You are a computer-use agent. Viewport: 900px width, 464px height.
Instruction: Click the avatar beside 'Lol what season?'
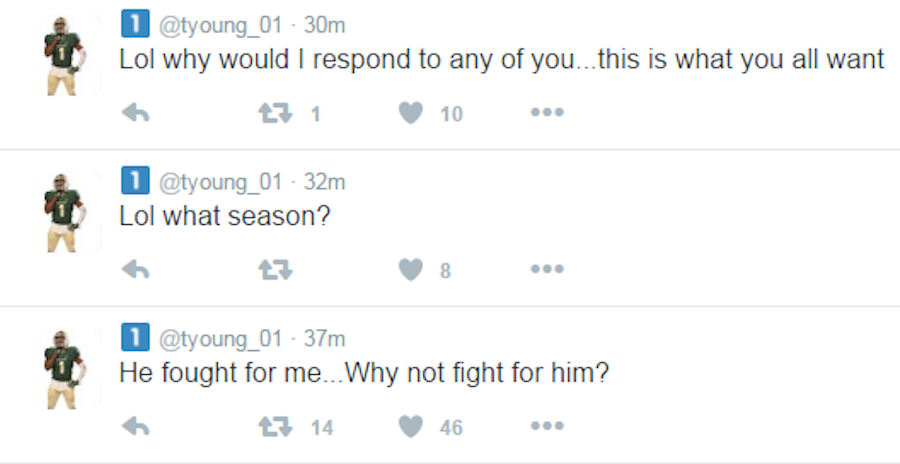coord(62,213)
